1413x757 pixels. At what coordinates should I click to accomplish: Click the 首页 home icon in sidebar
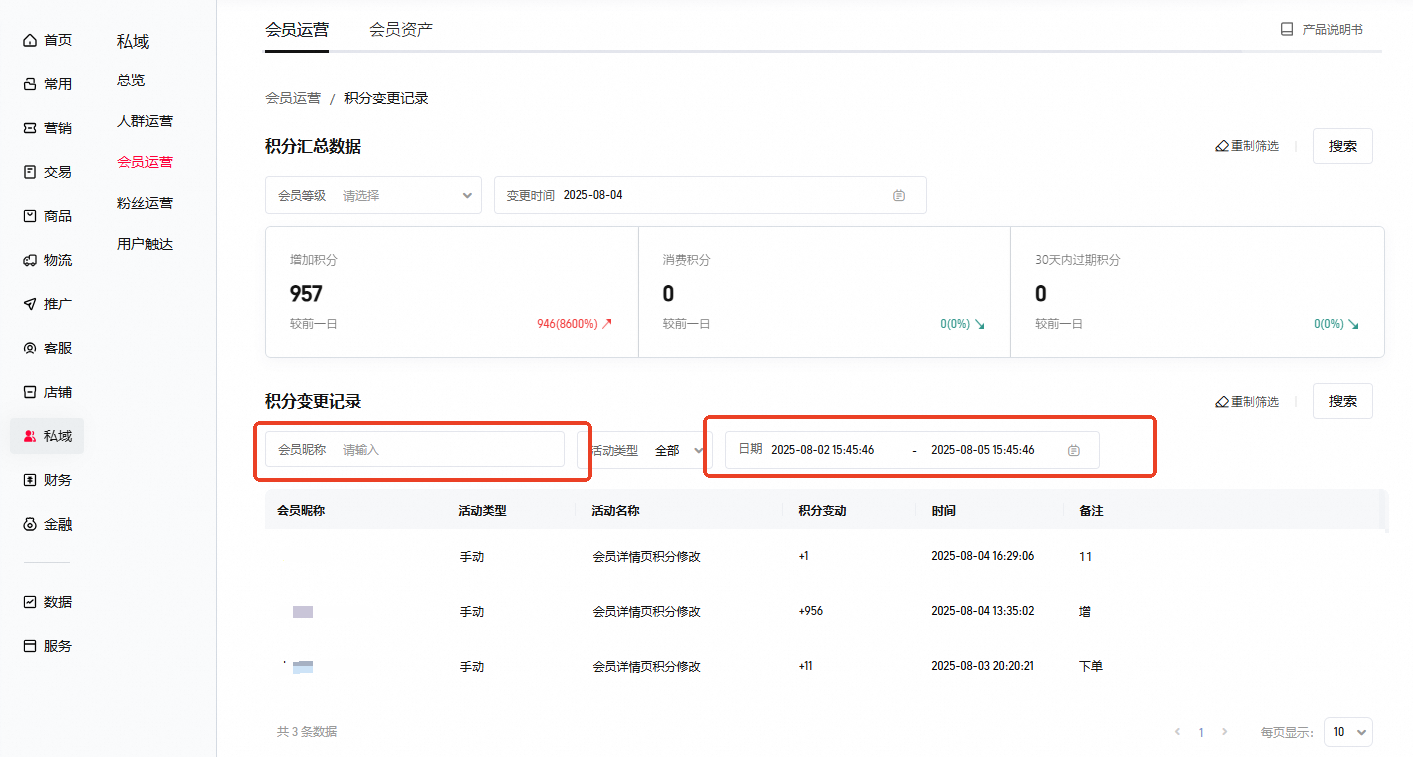click(30, 40)
